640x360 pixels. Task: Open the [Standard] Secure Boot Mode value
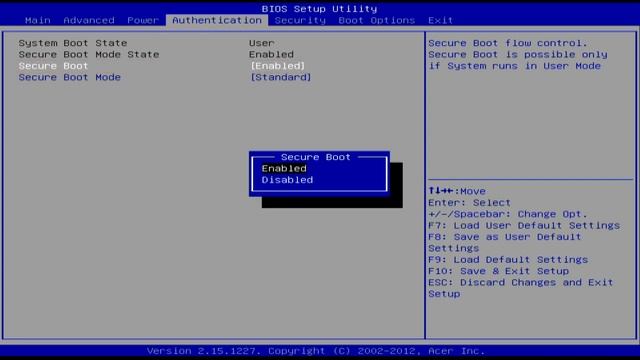click(281, 77)
